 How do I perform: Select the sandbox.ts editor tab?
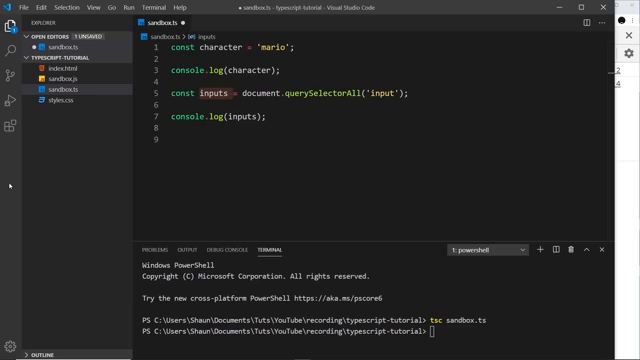point(162,23)
